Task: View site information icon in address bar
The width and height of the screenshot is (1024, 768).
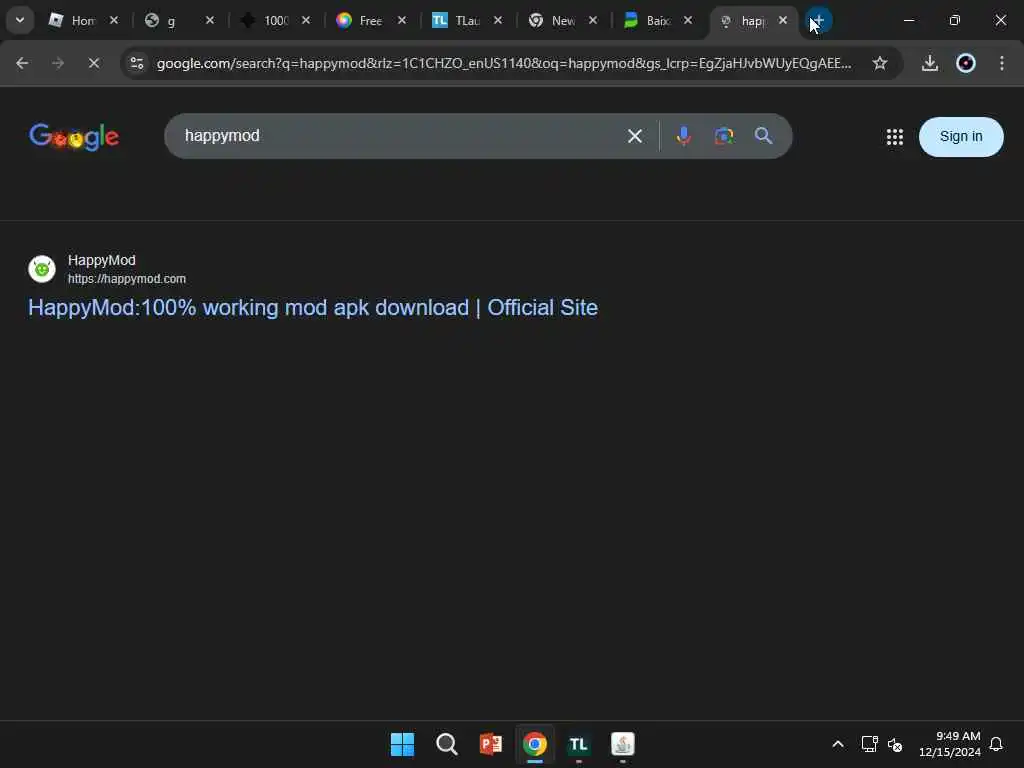Action: click(x=136, y=63)
